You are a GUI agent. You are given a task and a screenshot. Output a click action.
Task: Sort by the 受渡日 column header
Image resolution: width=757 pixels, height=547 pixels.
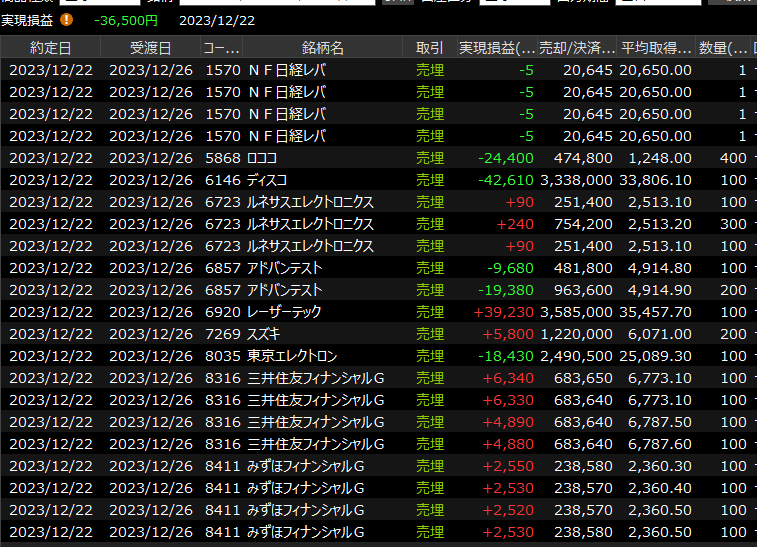point(150,48)
